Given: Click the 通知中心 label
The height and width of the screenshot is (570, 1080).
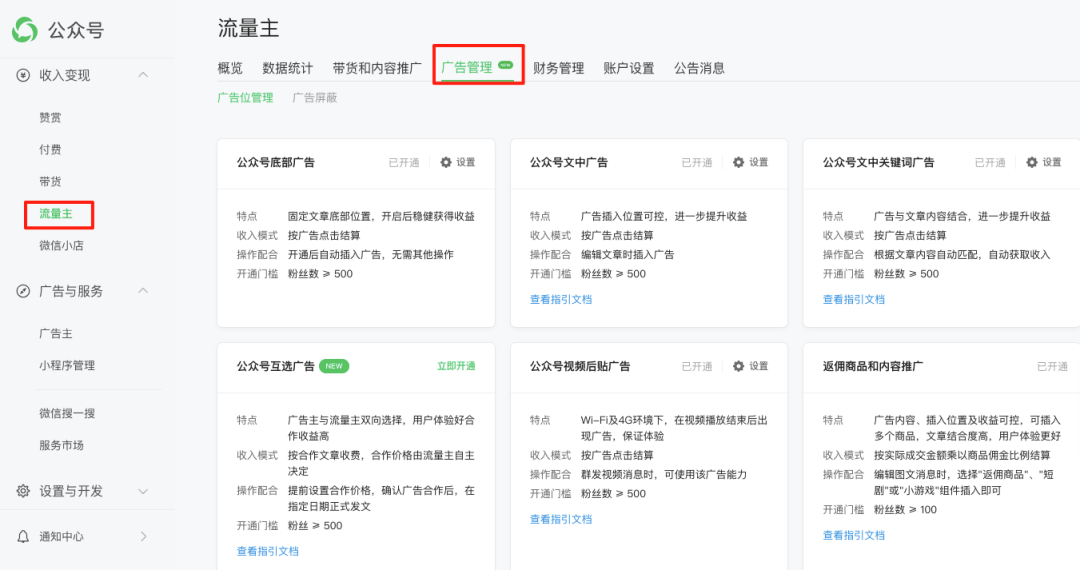Looking at the screenshot, I should [x=61, y=536].
